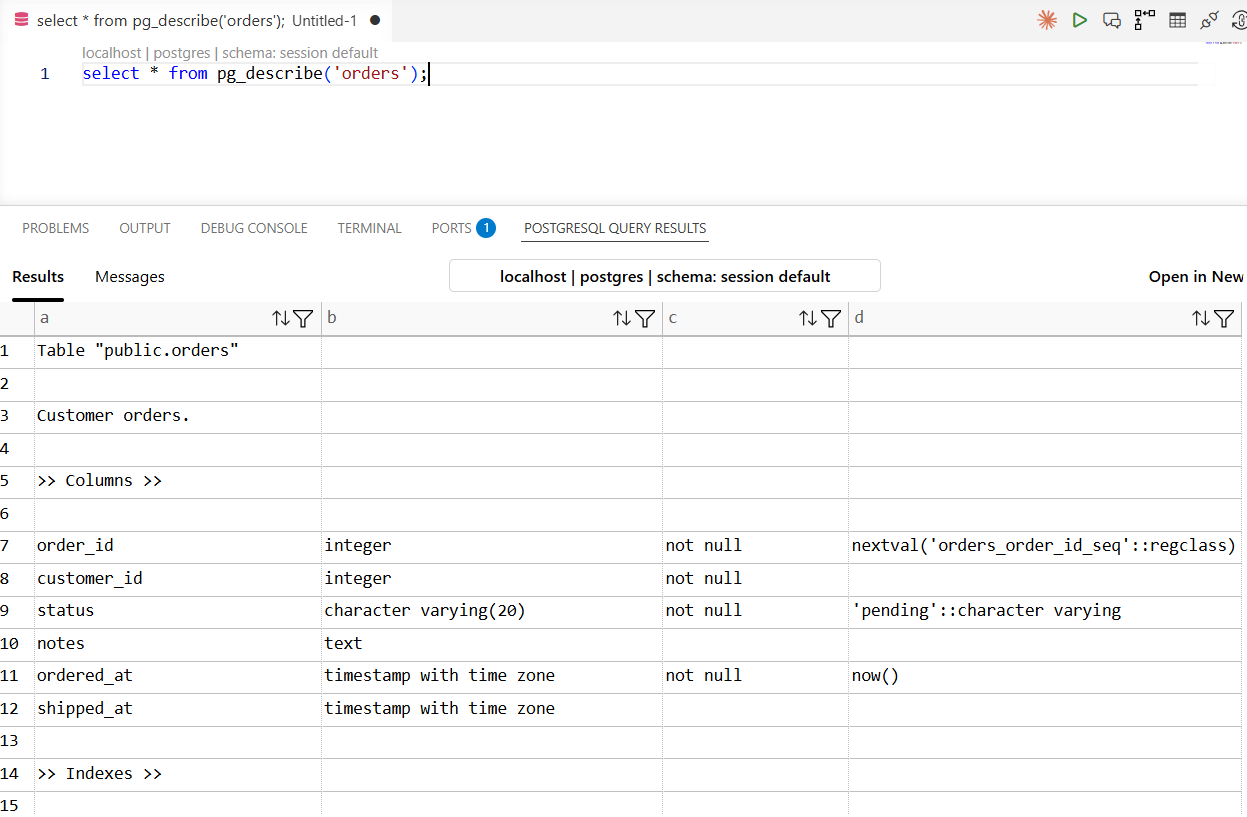Open the filter funnel for column a
This screenshot has width=1247, height=817.
pos(303,319)
